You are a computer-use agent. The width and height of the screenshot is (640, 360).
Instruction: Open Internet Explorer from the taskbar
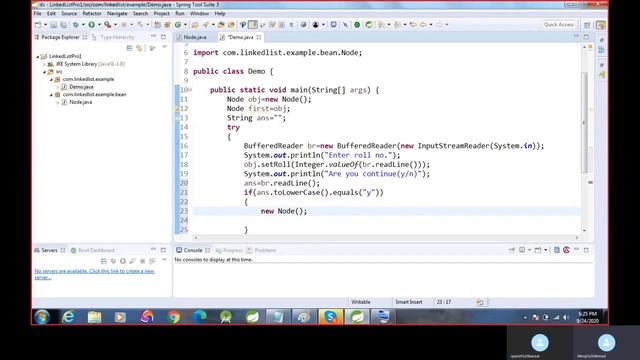pos(68,317)
